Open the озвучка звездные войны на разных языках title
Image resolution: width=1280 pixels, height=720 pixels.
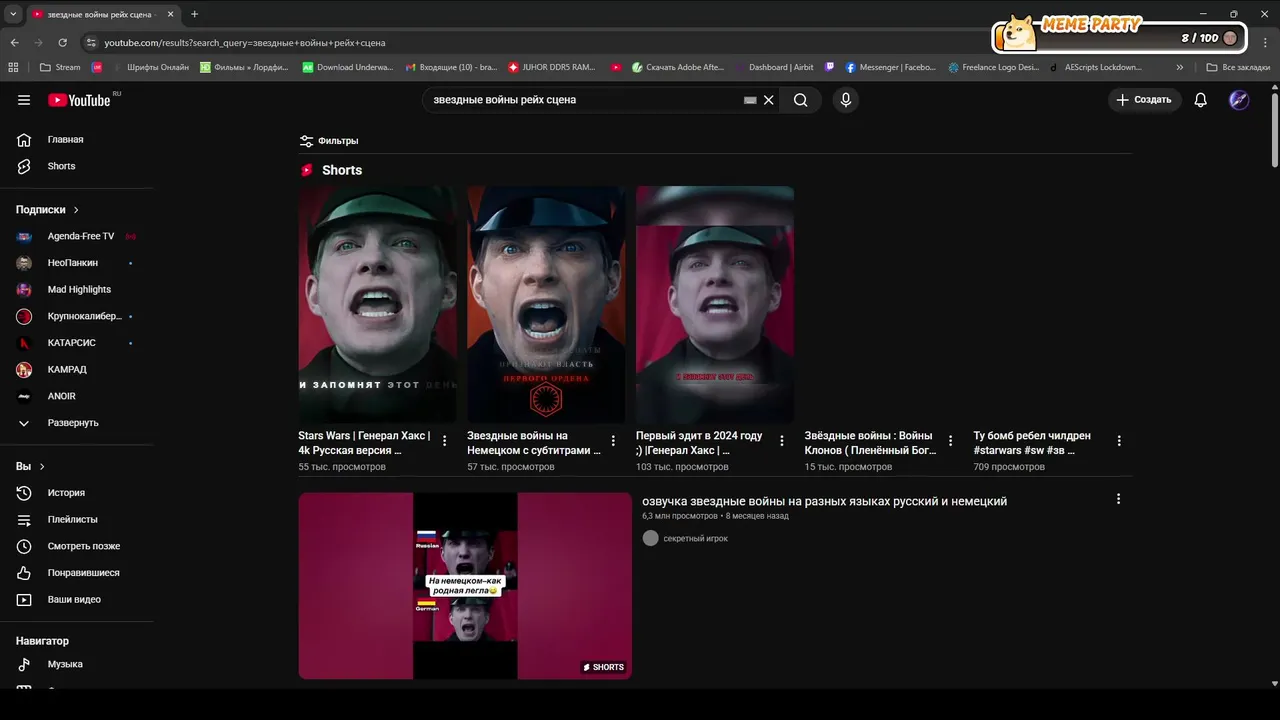click(x=824, y=502)
